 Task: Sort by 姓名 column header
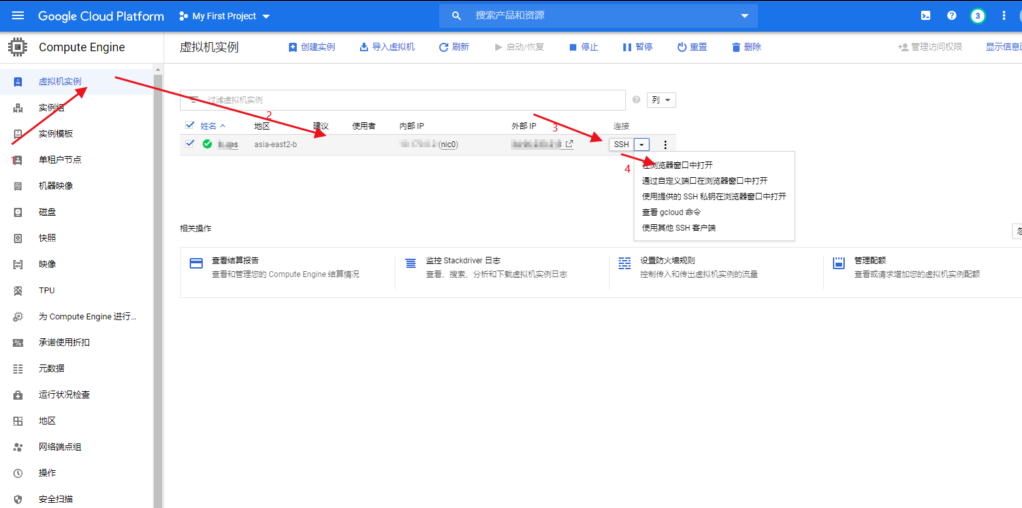pos(212,125)
